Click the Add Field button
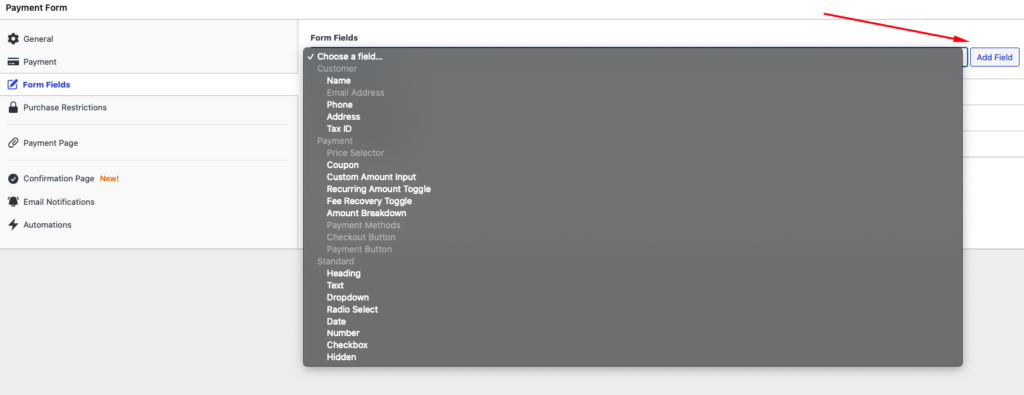1024x395 pixels. point(994,57)
